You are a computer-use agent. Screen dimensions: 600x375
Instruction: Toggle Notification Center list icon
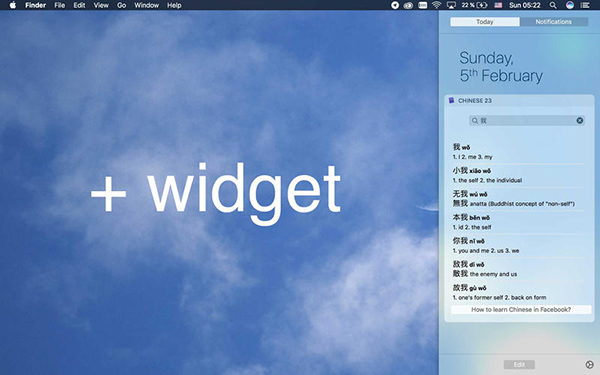585,5
